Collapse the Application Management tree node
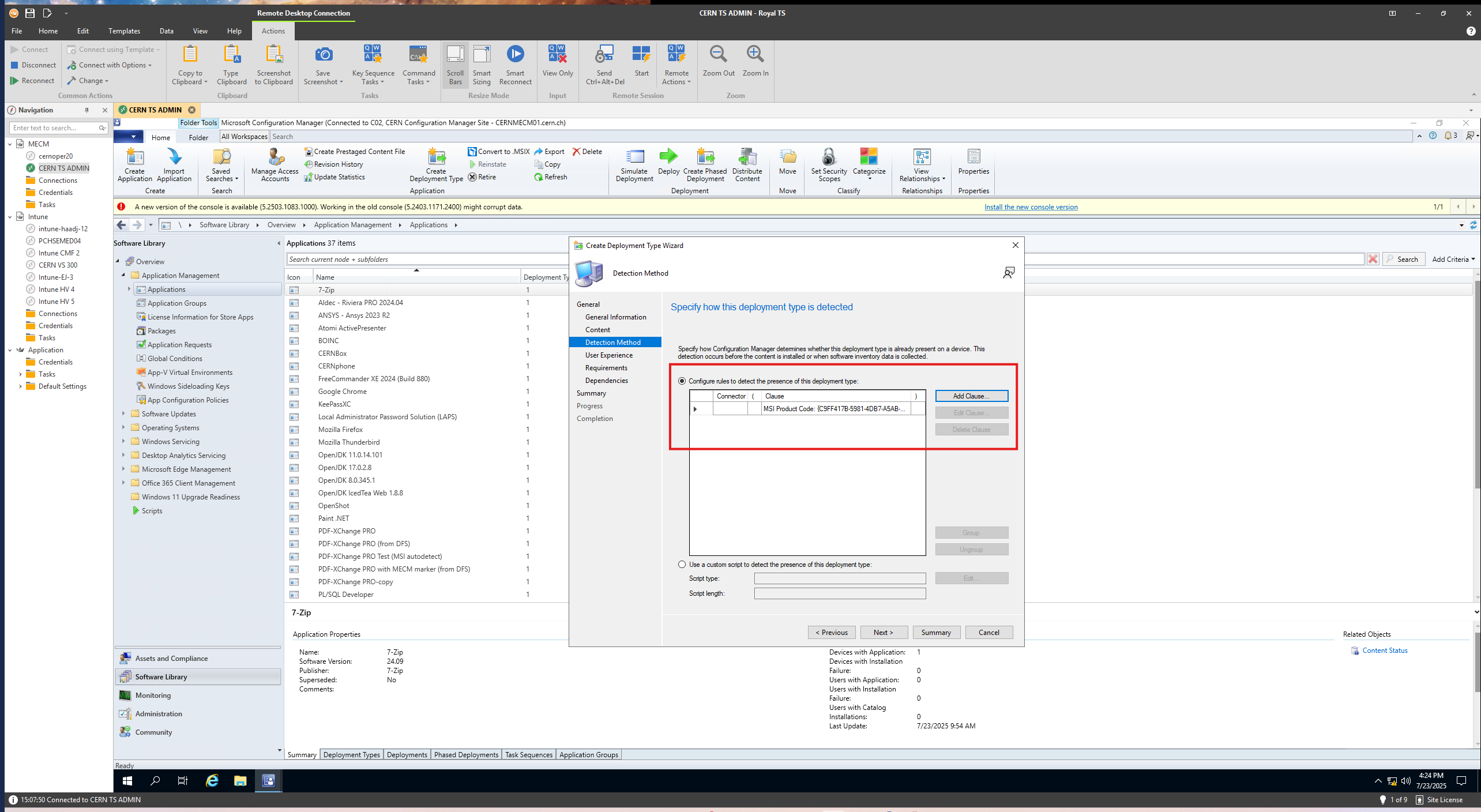 pyautogui.click(x=123, y=275)
